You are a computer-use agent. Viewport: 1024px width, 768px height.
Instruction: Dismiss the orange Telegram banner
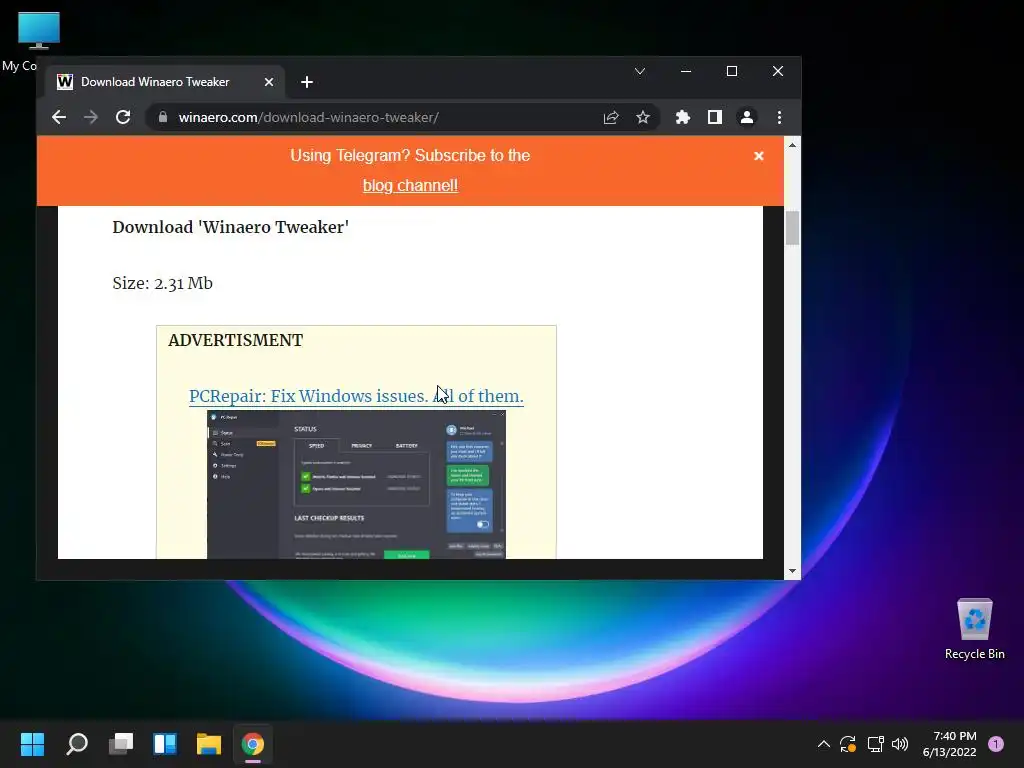click(759, 156)
